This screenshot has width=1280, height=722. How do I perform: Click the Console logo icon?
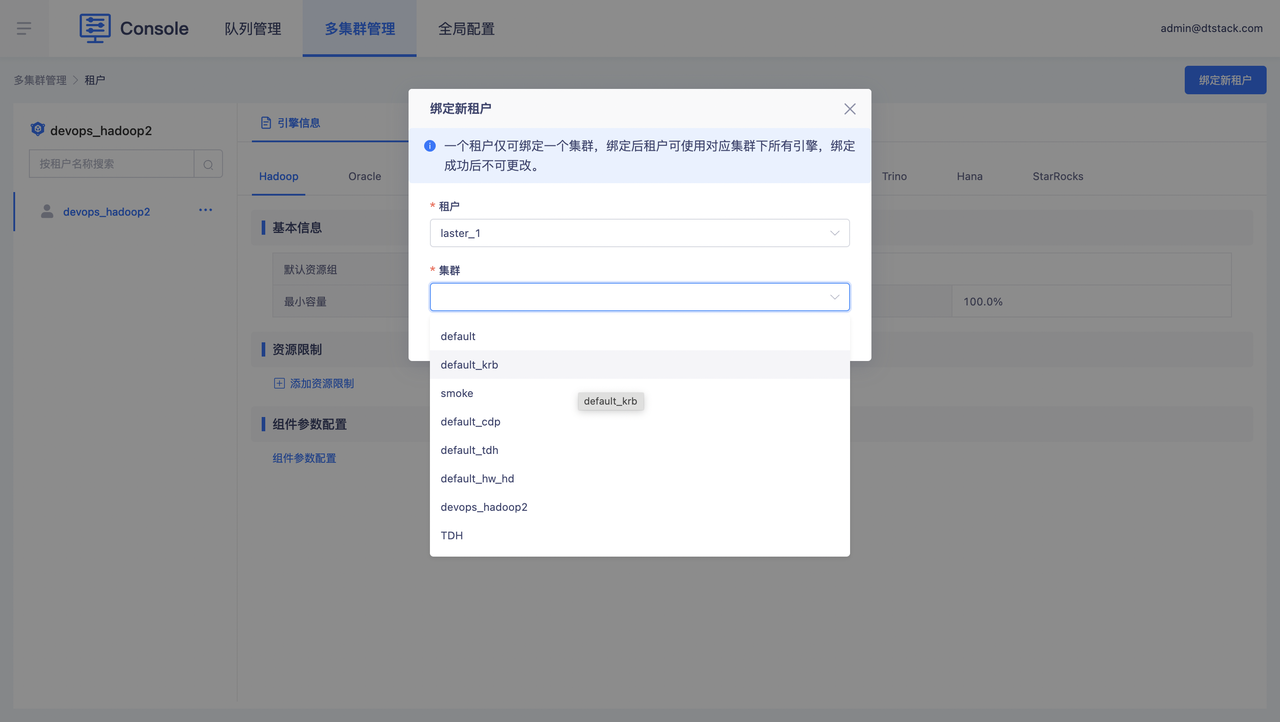[95, 28]
